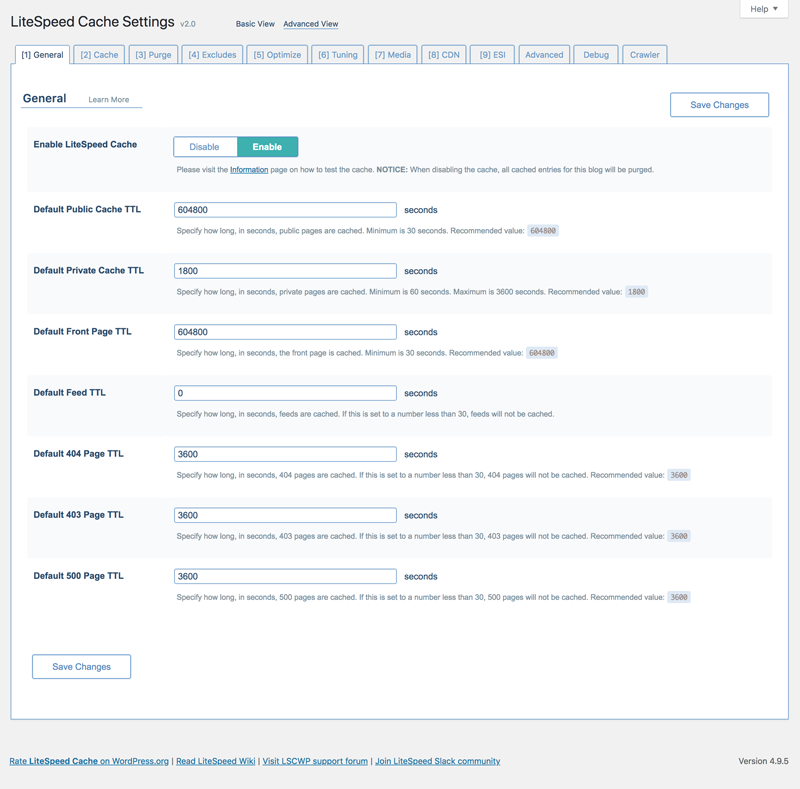The image size is (800, 789).
Task: Open Join LiteSpeed Slack community link
Action: pyautogui.click(x=438, y=761)
